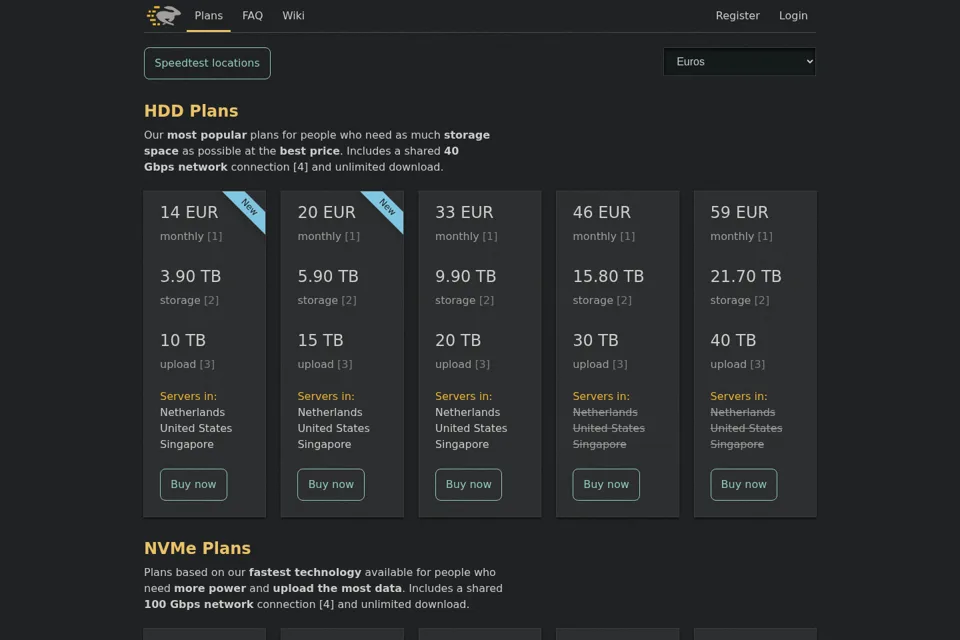Click the 15 TB upload value
960x640 pixels.
pyautogui.click(x=320, y=341)
